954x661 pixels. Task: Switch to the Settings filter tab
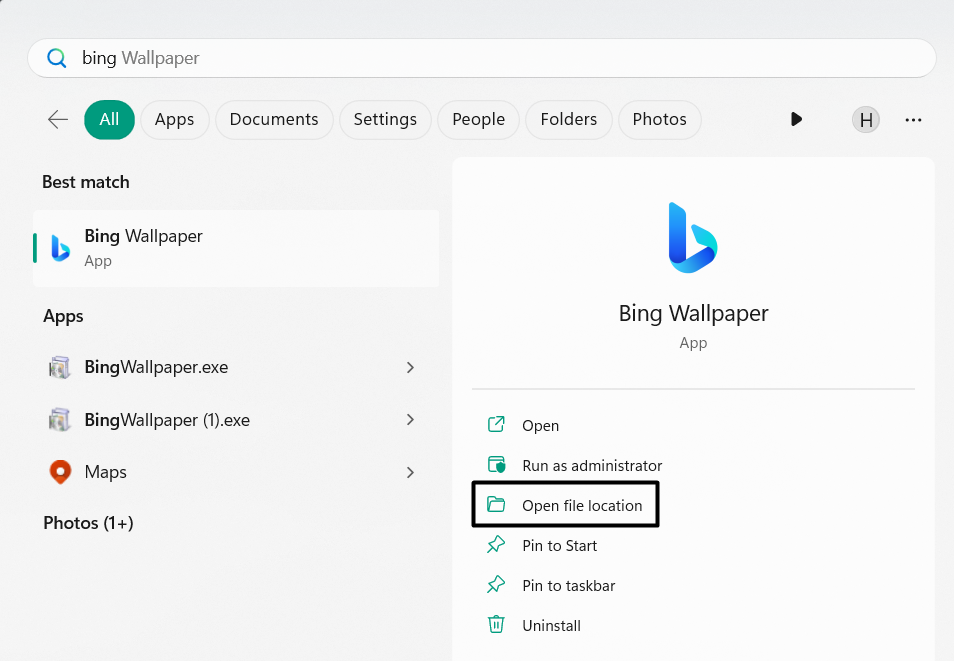click(385, 120)
